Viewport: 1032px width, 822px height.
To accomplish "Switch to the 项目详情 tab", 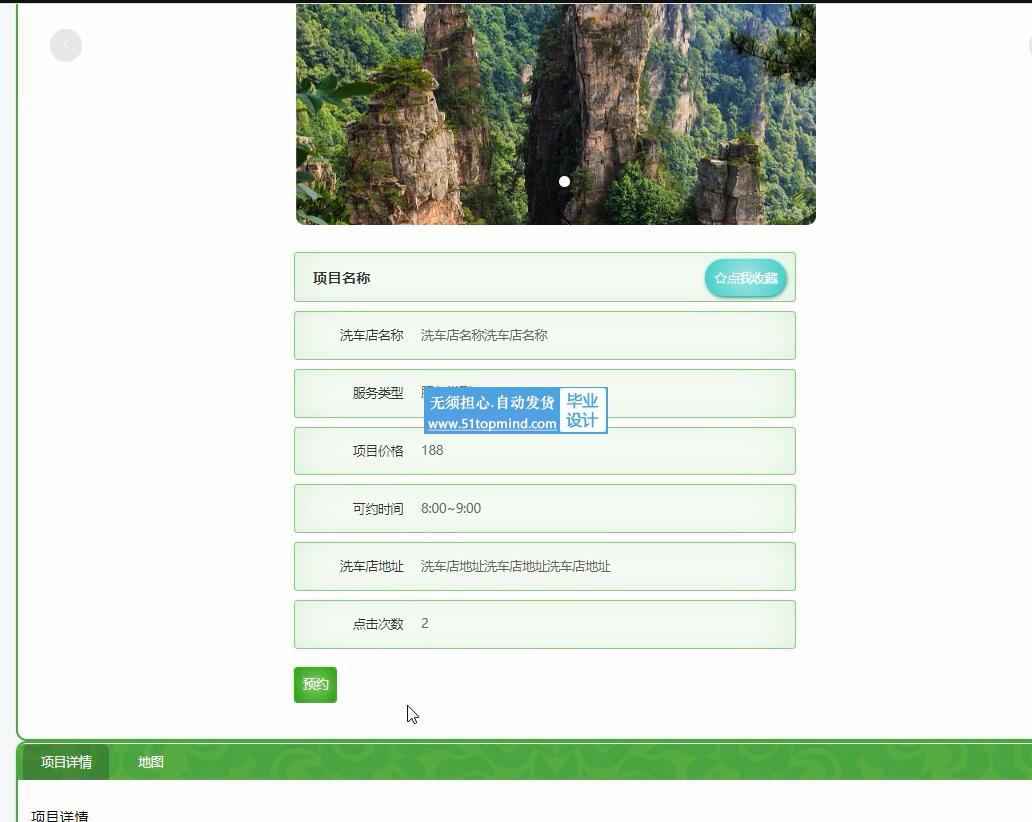I will click(x=66, y=762).
